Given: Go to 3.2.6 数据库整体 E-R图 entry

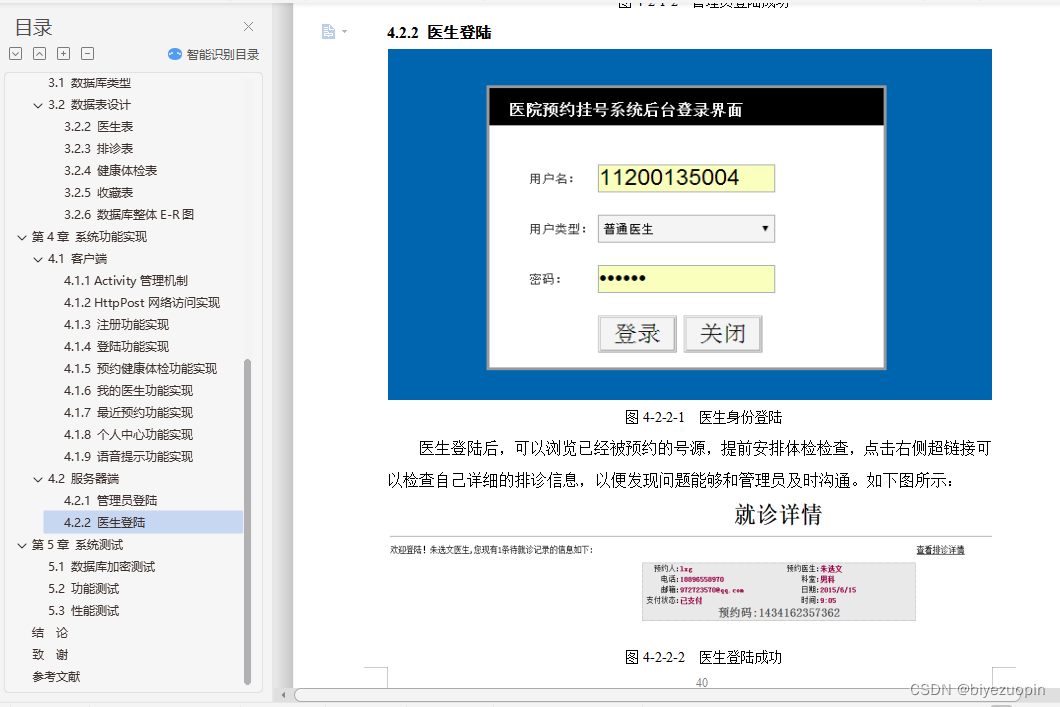Looking at the screenshot, I should [x=129, y=215].
